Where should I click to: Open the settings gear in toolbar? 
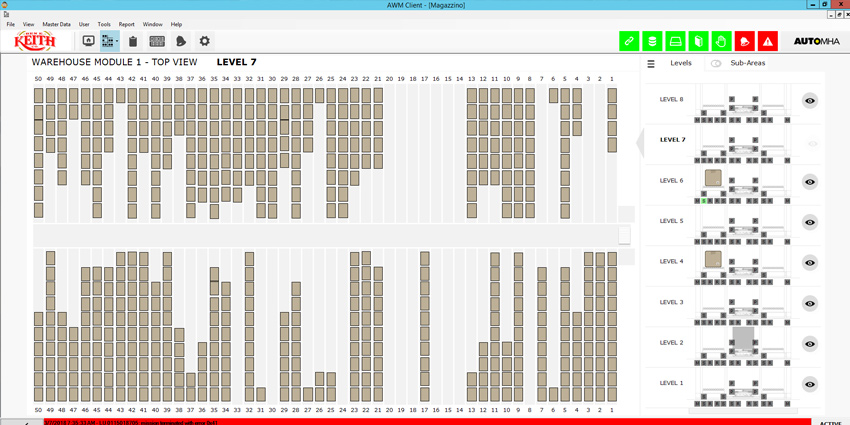(204, 41)
